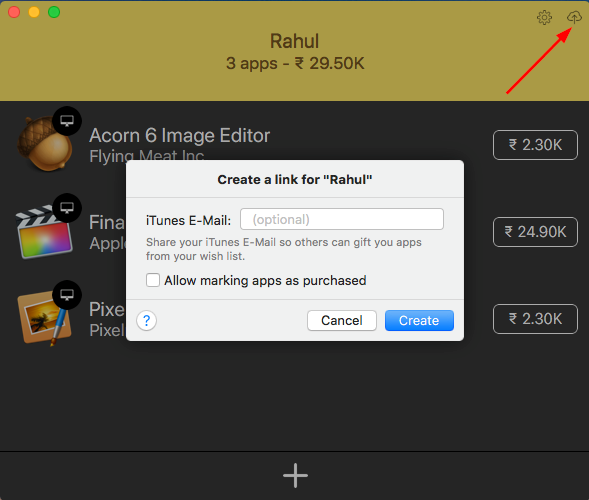
Task: Add a new app with the plus icon
Action: coord(295,475)
